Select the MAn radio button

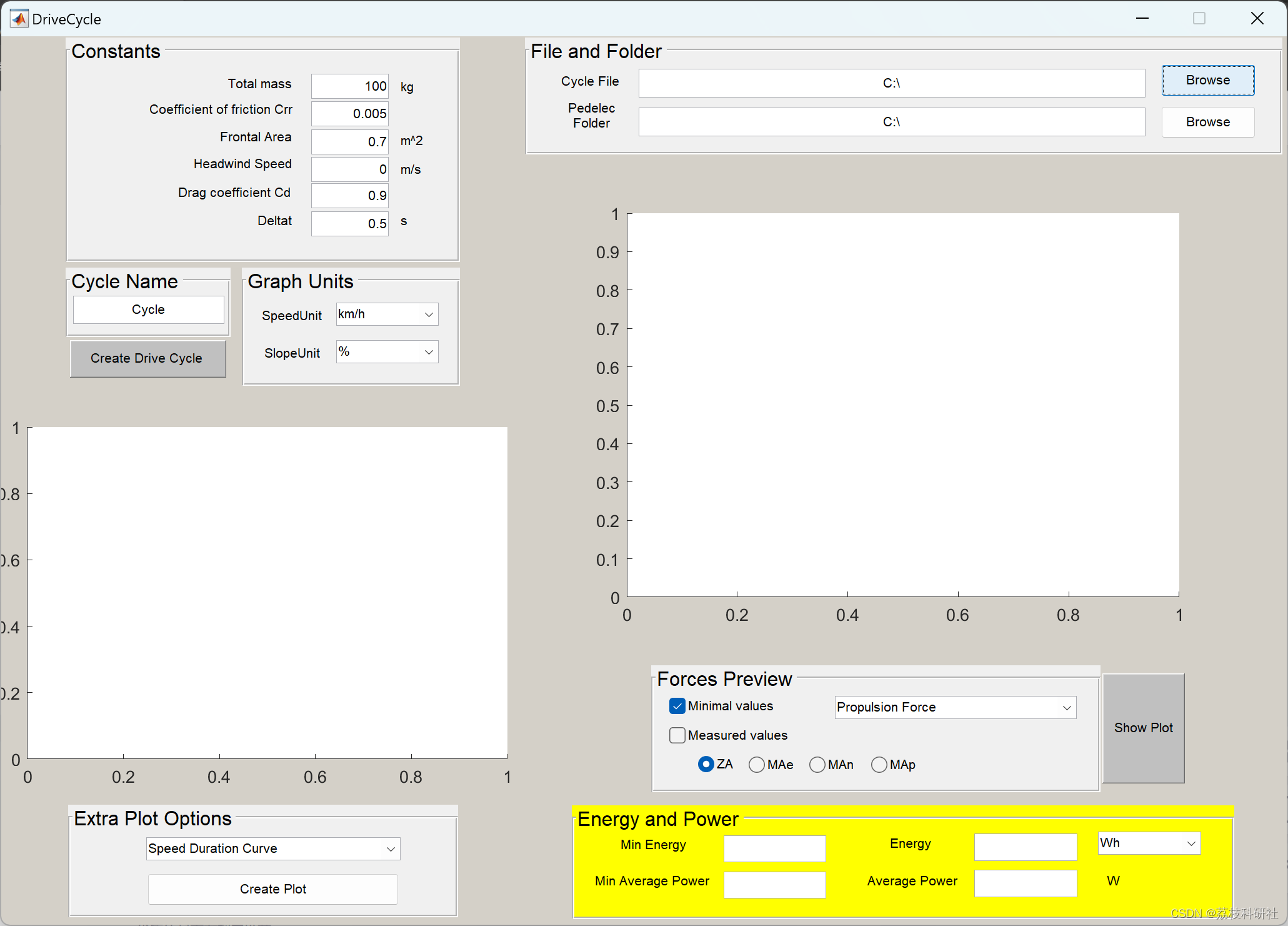coord(817,765)
